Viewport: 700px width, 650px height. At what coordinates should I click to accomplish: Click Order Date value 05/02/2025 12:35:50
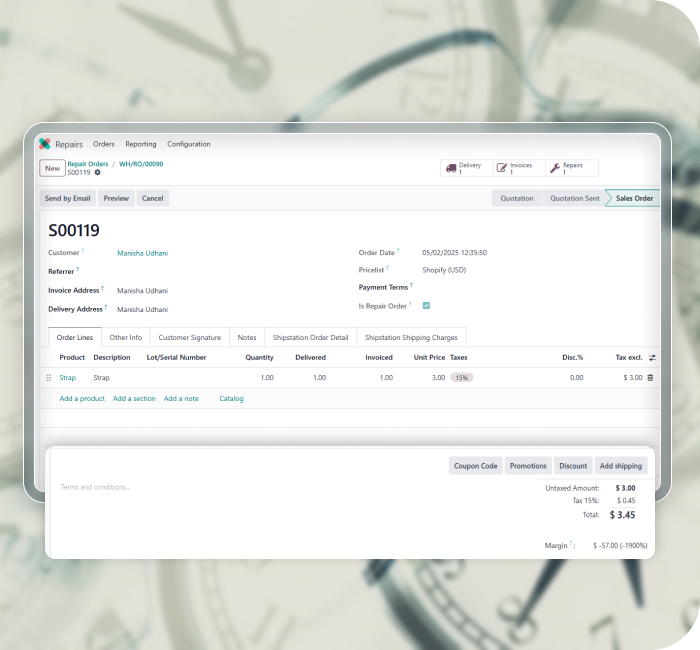(x=454, y=253)
